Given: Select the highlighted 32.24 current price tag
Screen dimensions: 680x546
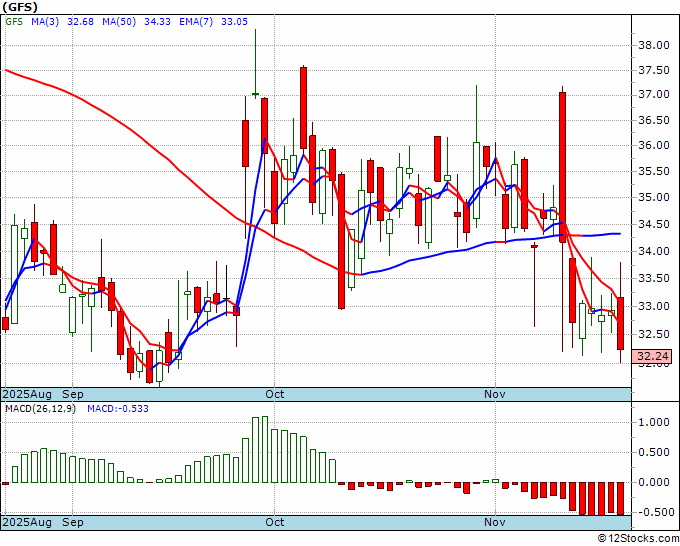Looking at the screenshot, I should (x=653, y=356).
